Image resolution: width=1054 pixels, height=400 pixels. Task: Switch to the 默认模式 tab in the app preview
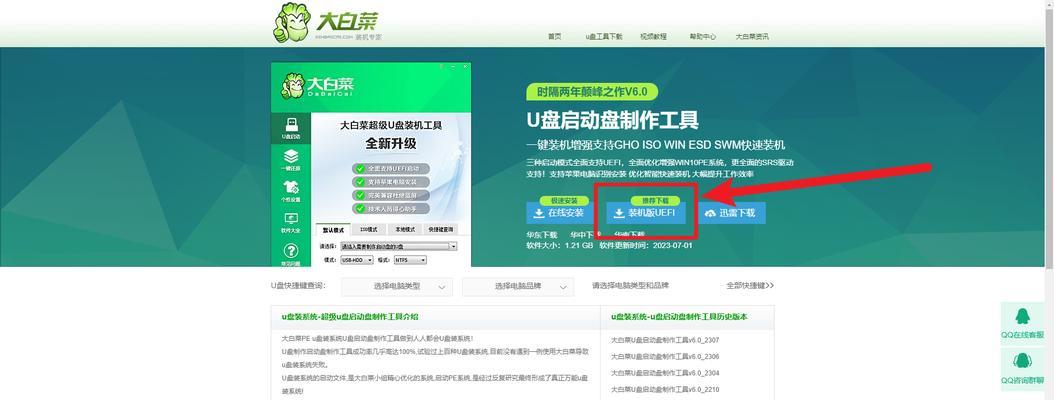coord(333,229)
